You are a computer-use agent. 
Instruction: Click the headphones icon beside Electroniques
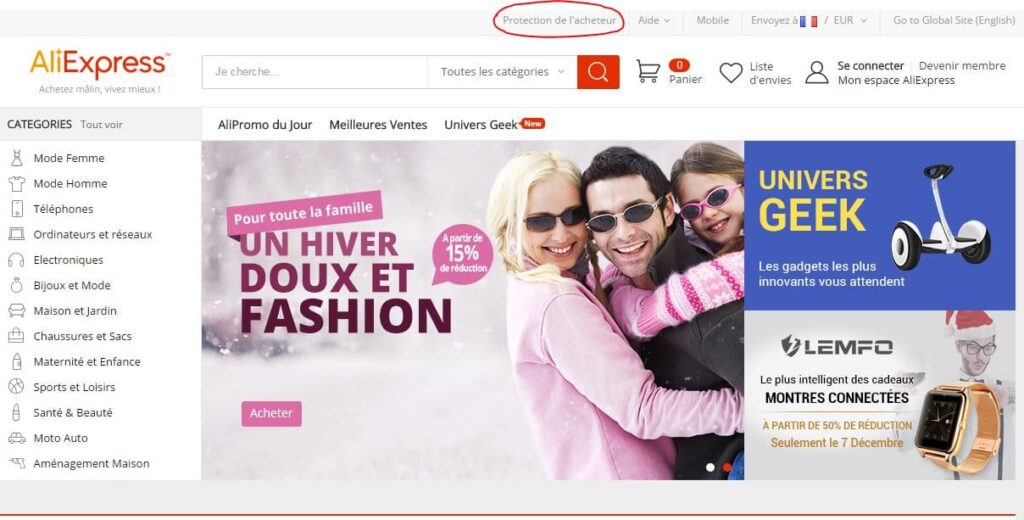[16, 260]
